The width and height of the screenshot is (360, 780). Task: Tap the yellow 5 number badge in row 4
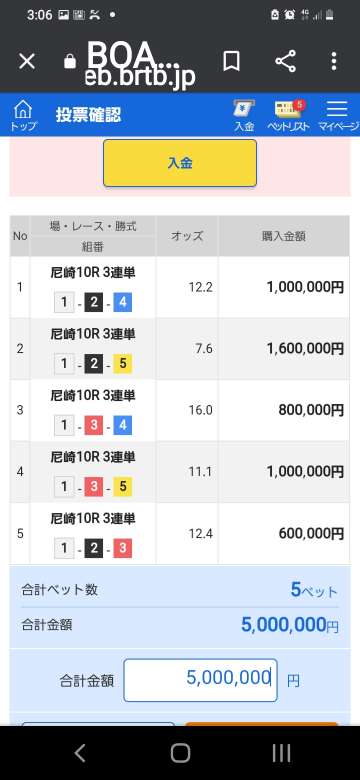(x=122, y=487)
